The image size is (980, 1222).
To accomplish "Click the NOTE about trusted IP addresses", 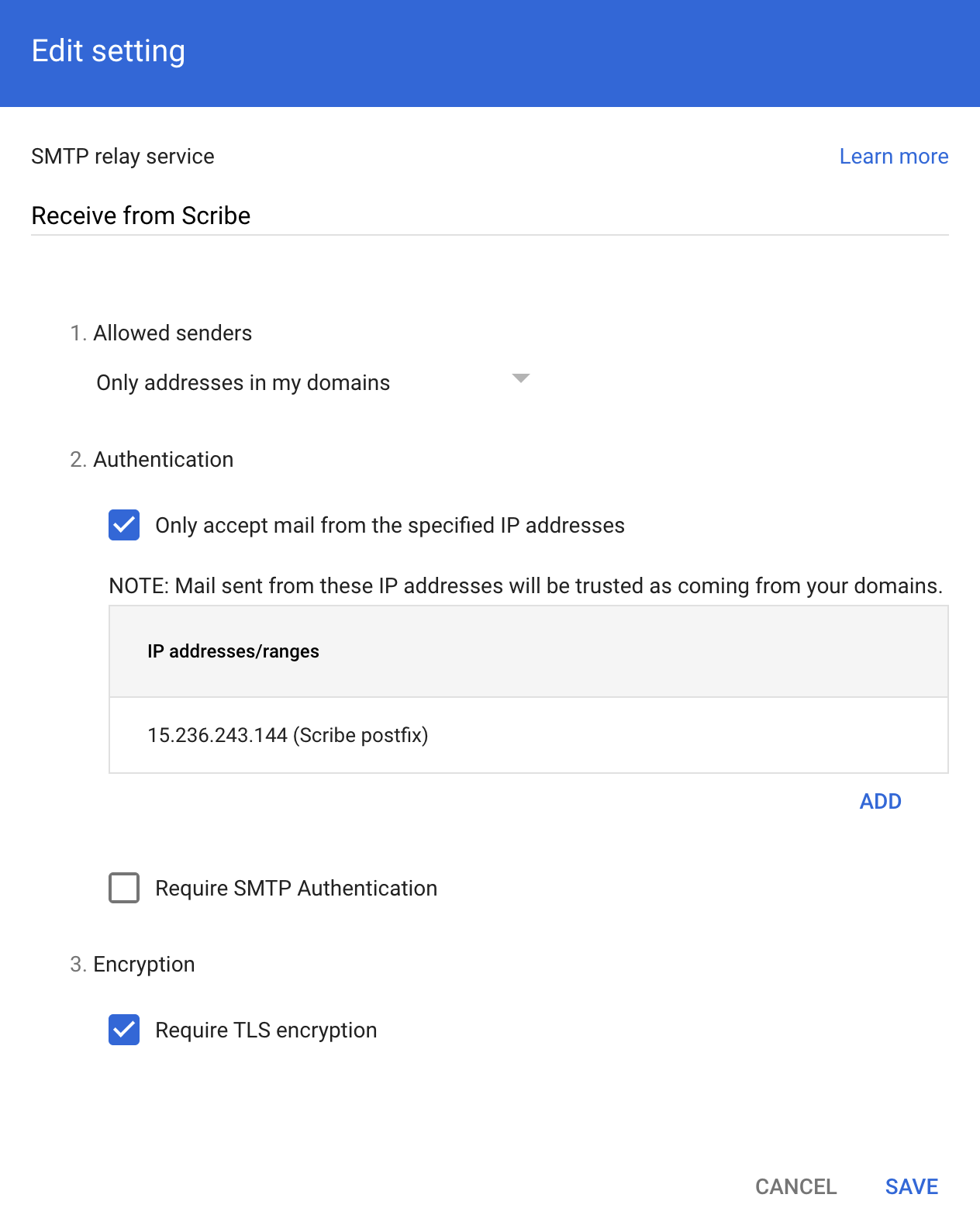I will (x=526, y=586).
